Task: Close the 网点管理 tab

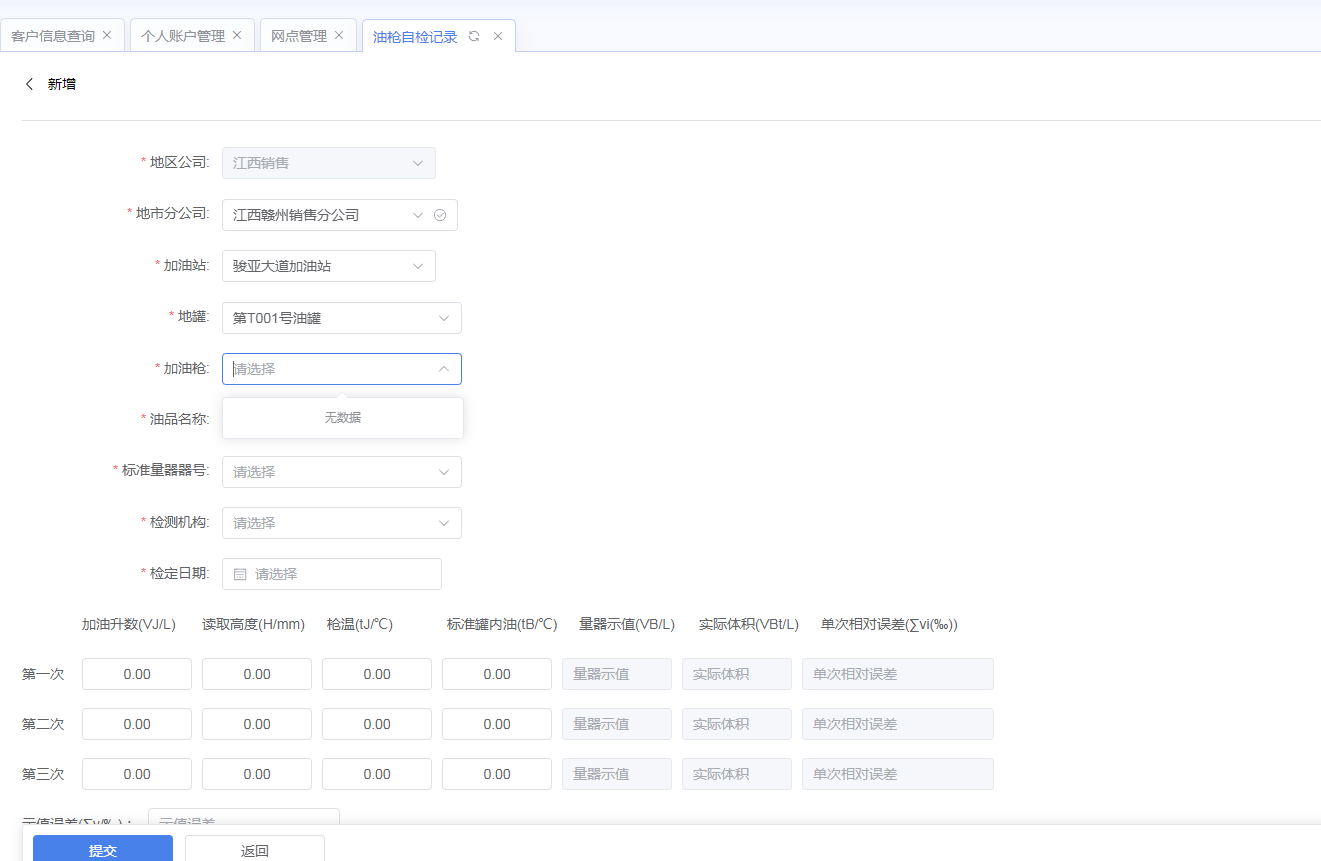Action: click(x=339, y=35)
